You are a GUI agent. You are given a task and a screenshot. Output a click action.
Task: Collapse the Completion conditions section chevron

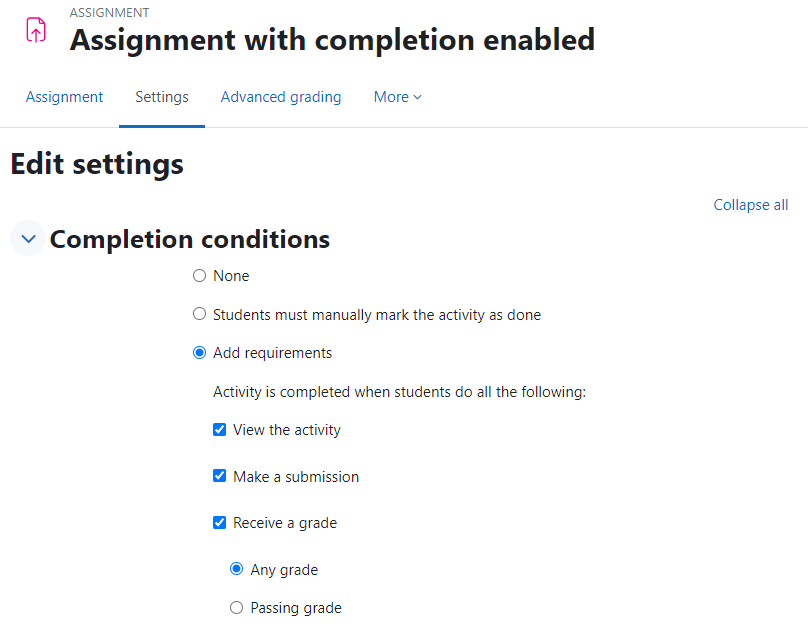point(28,239)
